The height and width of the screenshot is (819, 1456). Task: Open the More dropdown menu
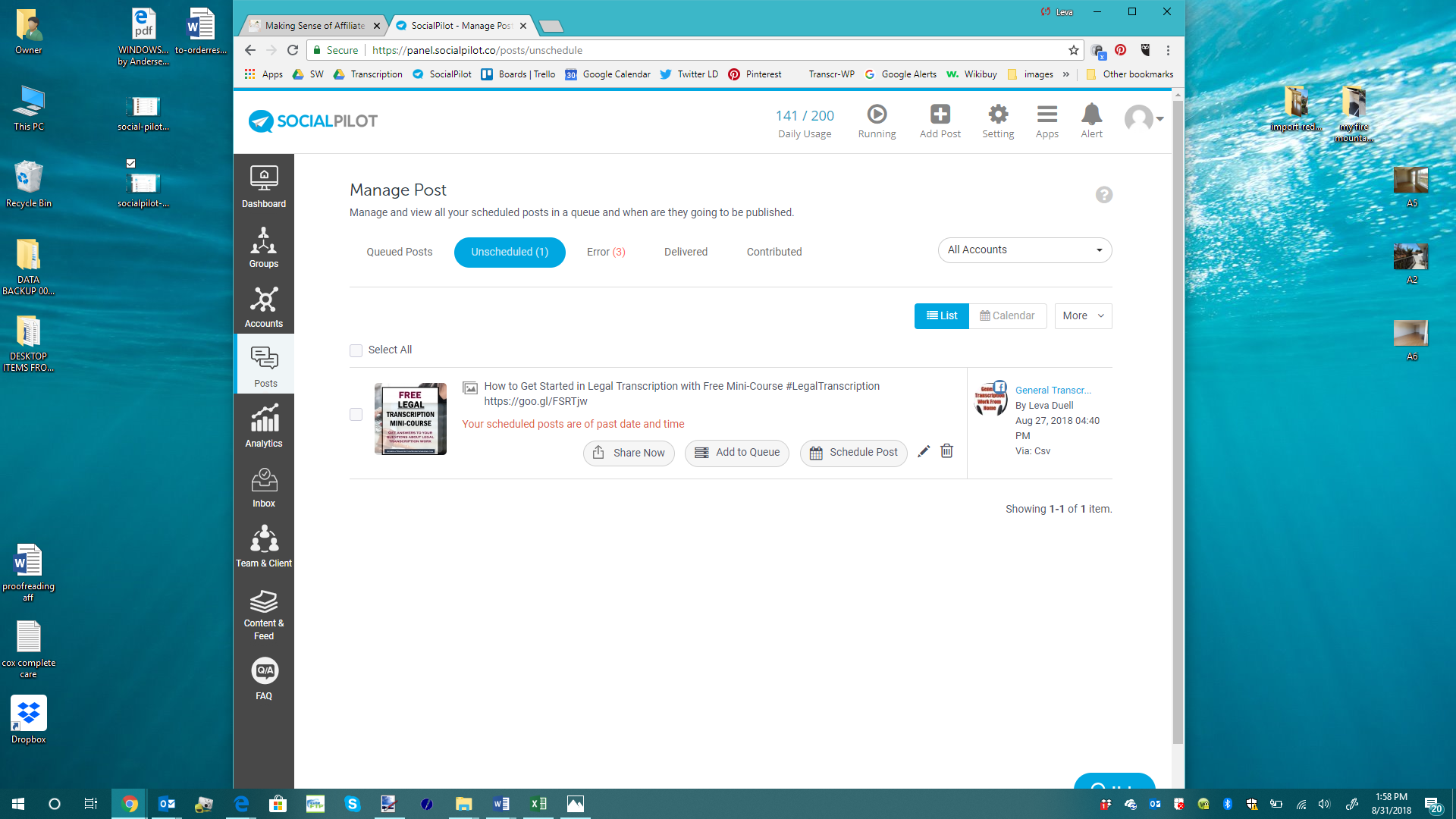(1082, 316)
